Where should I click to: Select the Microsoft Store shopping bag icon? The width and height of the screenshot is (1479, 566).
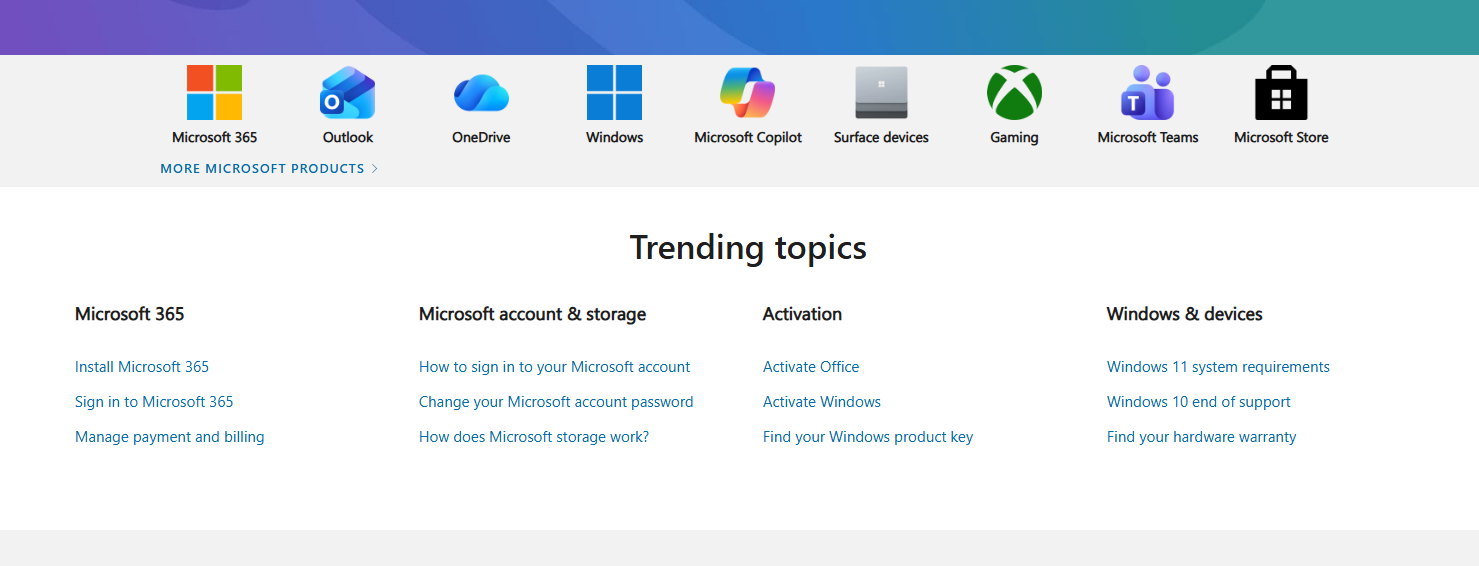[x=1281, y=93]
